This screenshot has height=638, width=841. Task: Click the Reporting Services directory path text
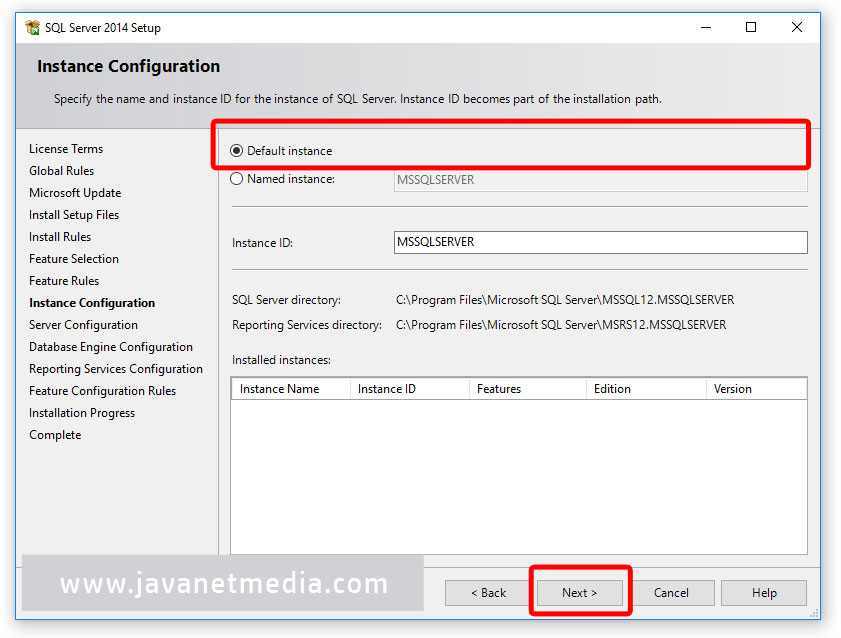tap(561, 324)
